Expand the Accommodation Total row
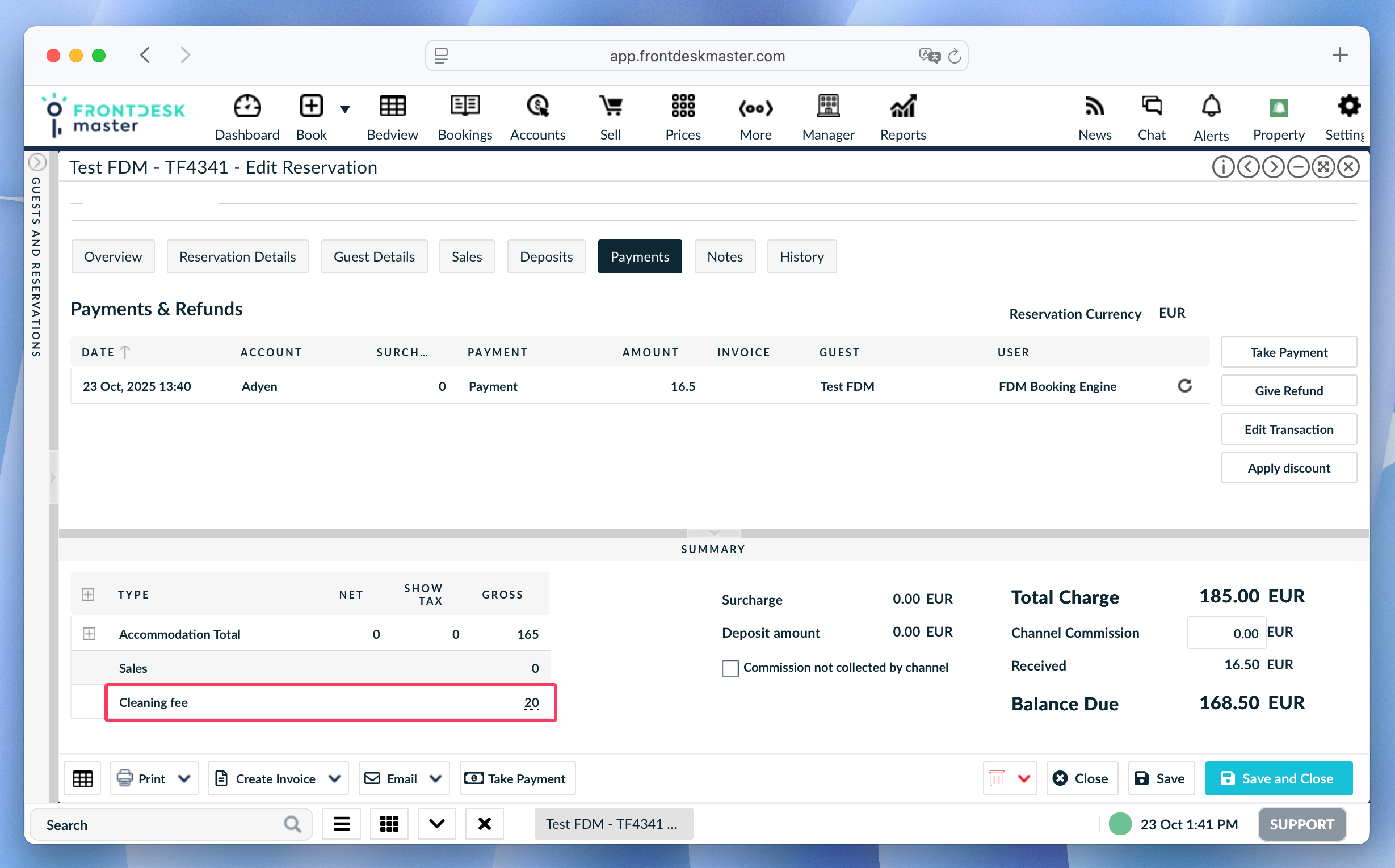The image size is (1395, 868). (89, 634)
